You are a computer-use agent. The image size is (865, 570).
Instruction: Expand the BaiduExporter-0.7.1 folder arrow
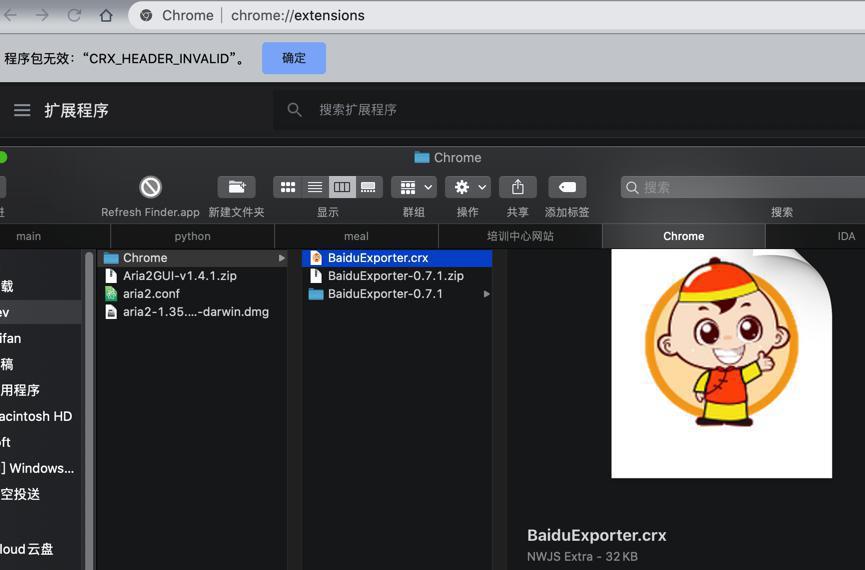click(487, 294)
